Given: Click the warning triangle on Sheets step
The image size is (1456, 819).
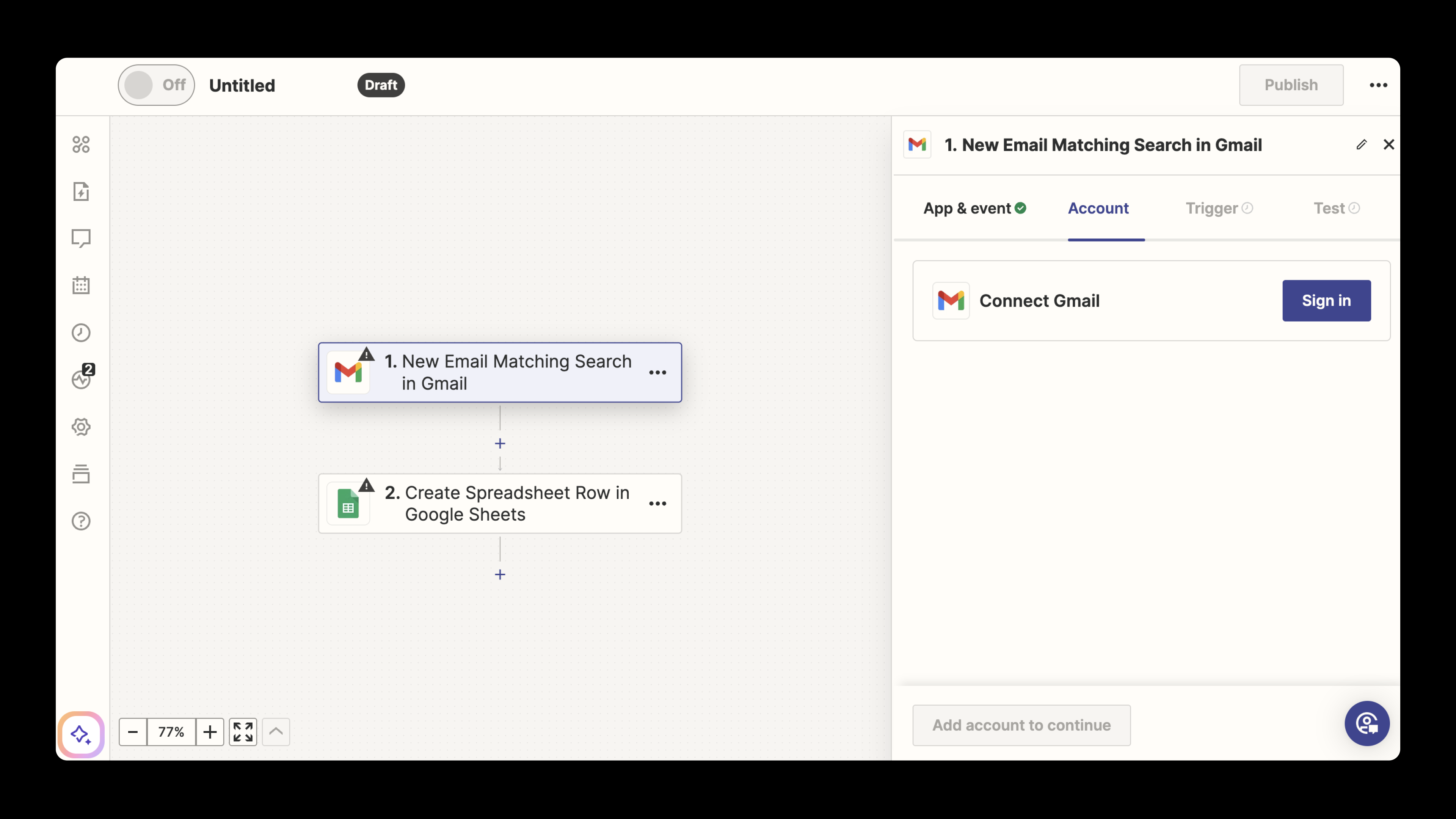Looking at the screenshot, I should pos(366,485).
